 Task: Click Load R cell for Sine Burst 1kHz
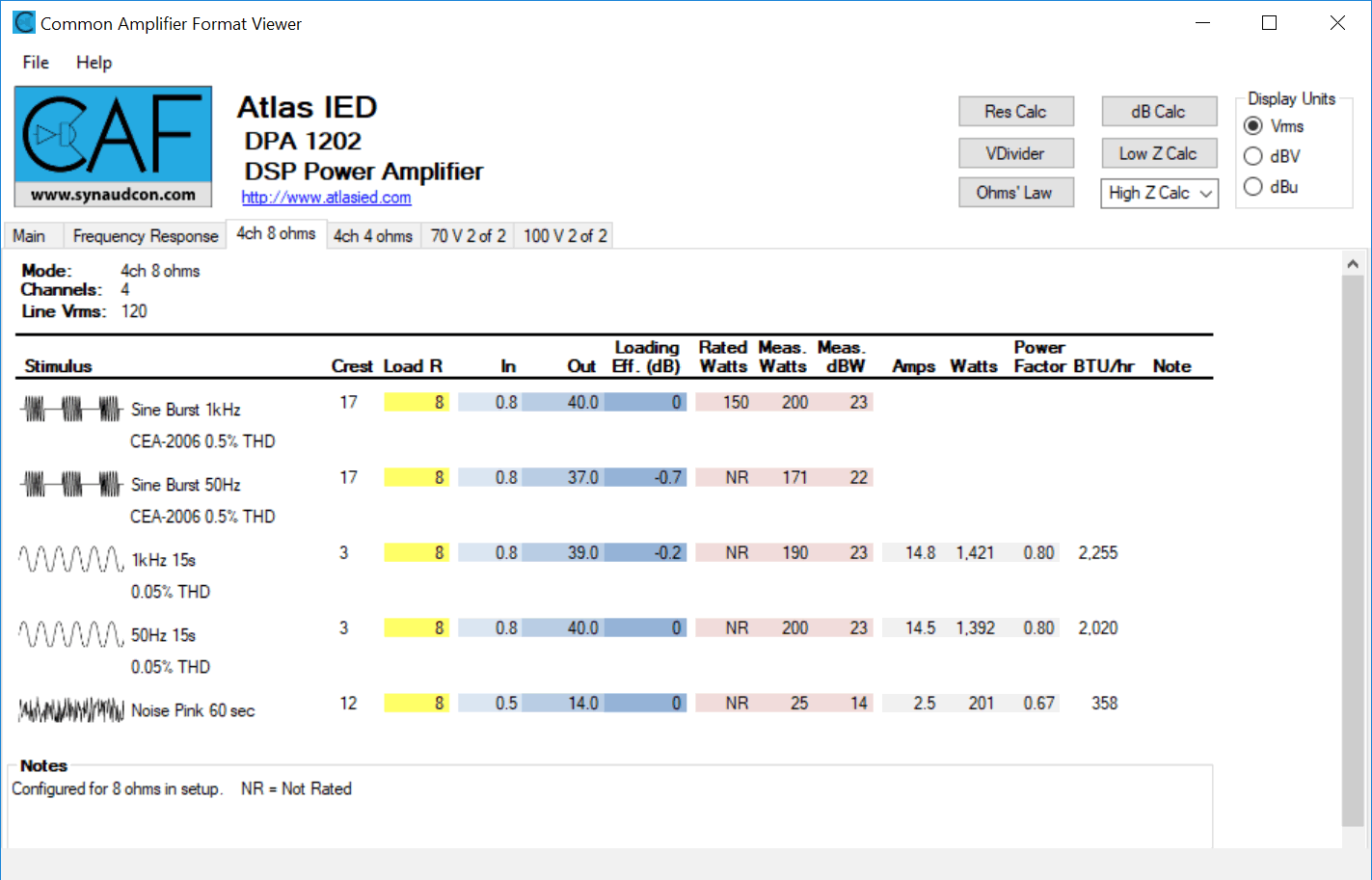[417, 402]
